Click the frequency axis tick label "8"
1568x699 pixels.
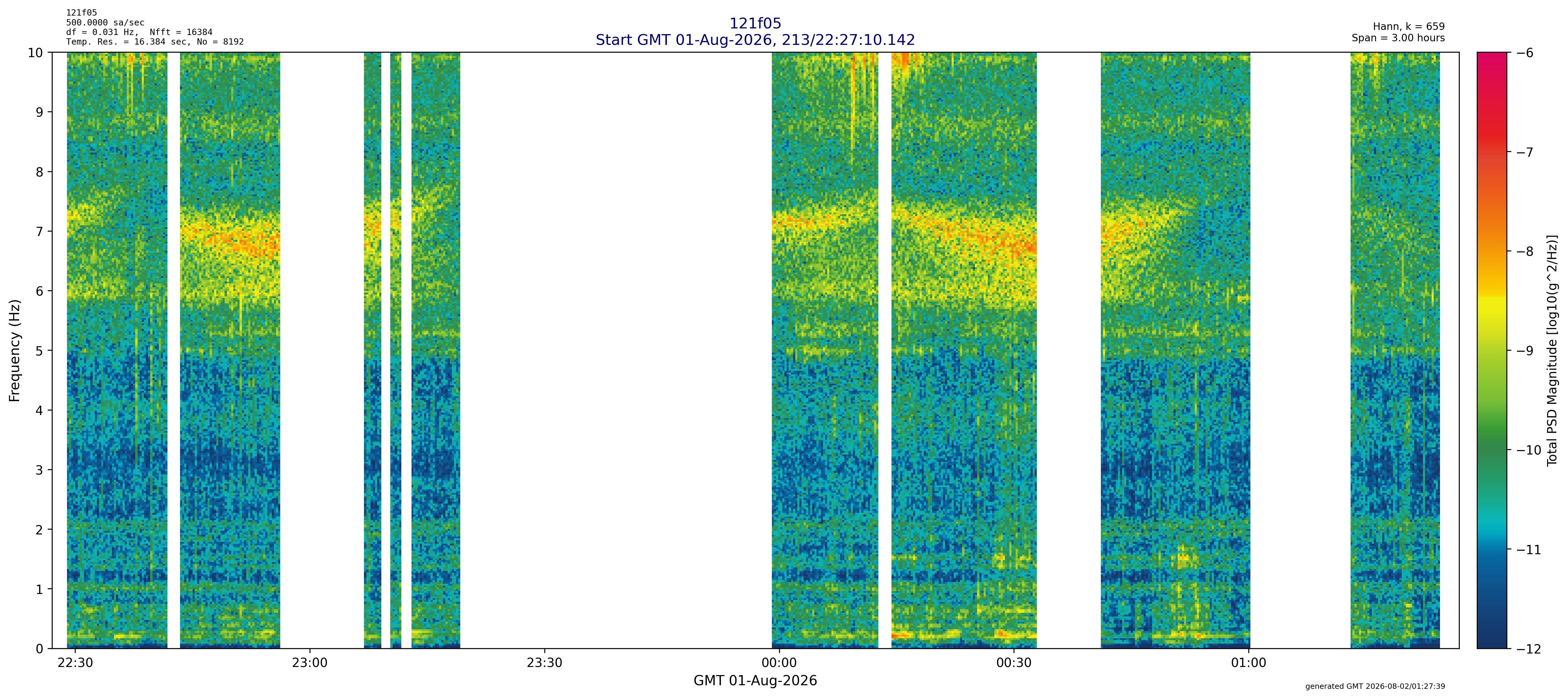(40, 172)
